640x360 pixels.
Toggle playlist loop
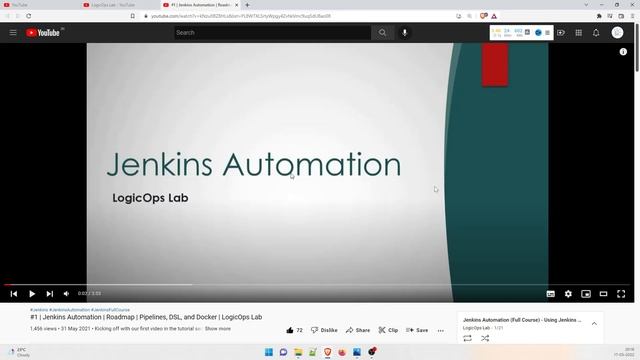(467, 338)
